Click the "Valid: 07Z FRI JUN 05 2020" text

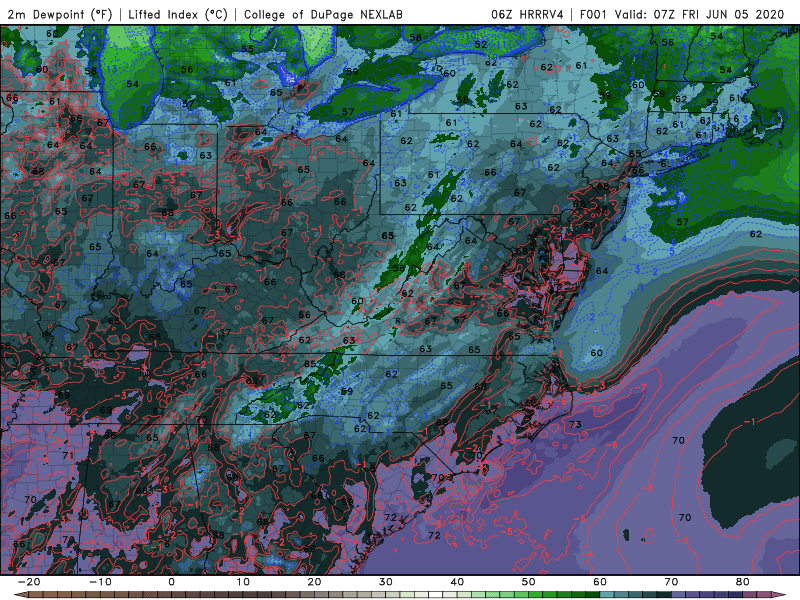(x=699, y=14)
